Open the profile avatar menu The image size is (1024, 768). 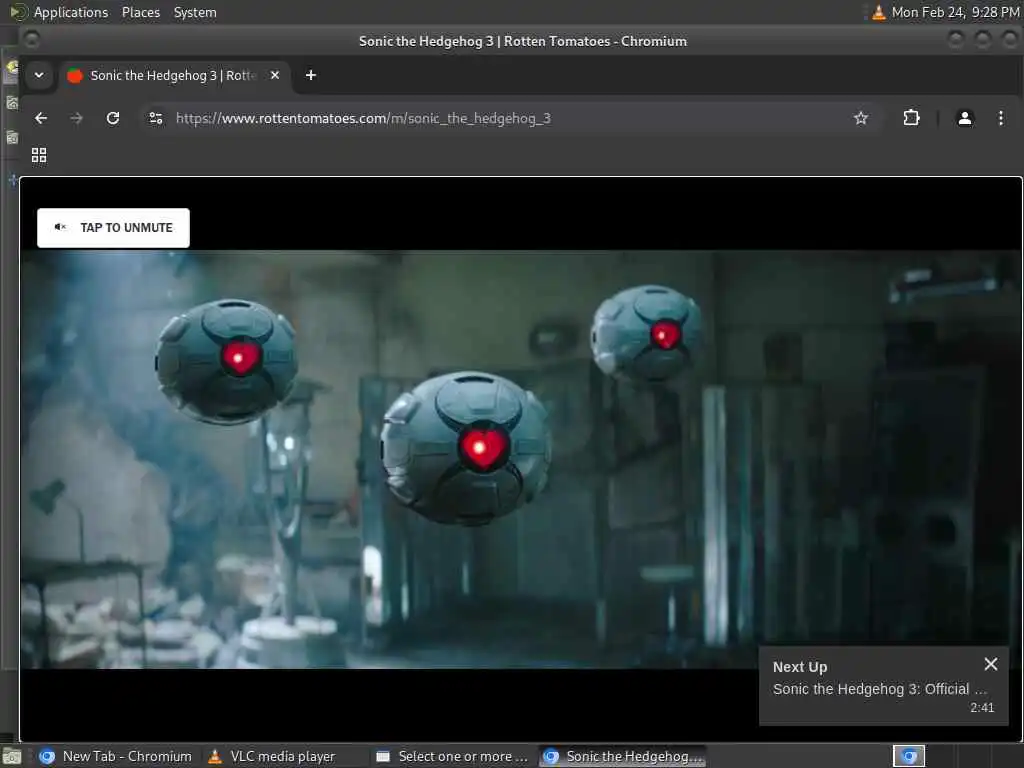tap(964, 118)
